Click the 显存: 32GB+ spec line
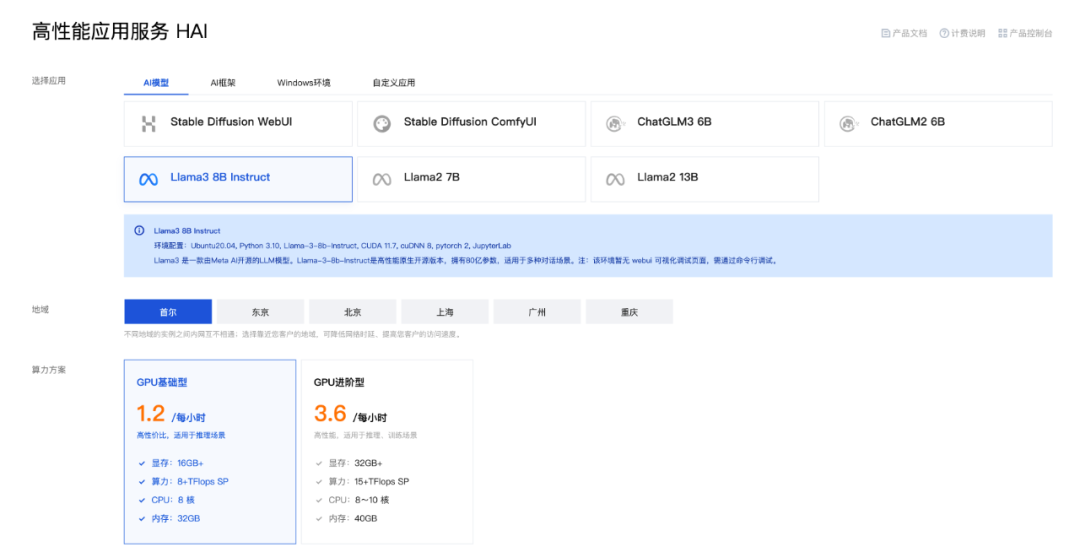Image resolution: width=1080 pixels, height=558 pixels. tap(349, 464)
